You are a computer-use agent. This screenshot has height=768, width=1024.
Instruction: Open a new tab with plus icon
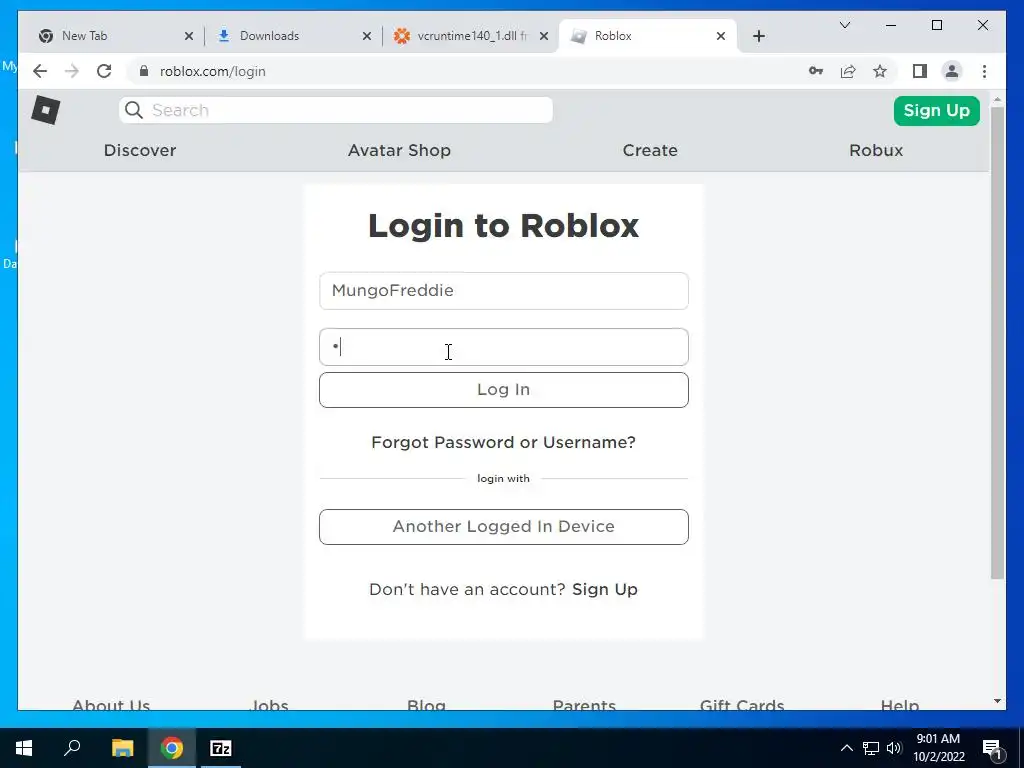pos(759,37)
